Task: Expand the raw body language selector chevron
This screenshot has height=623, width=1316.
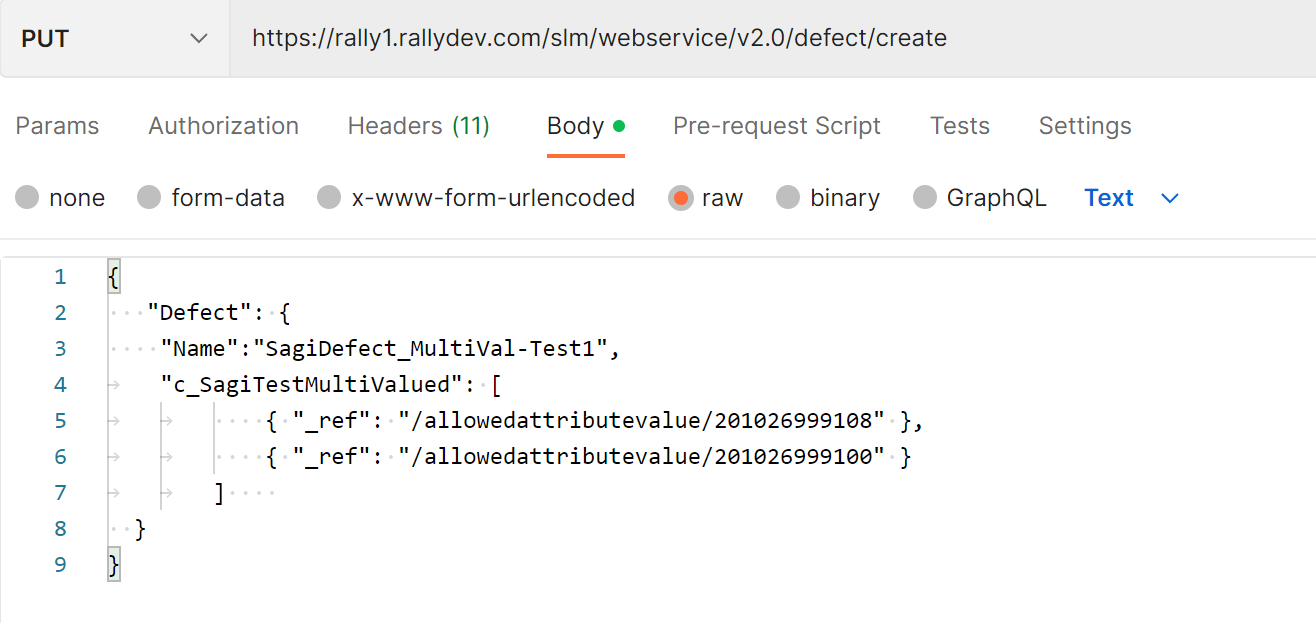Action: click(x=1169, y=199)
